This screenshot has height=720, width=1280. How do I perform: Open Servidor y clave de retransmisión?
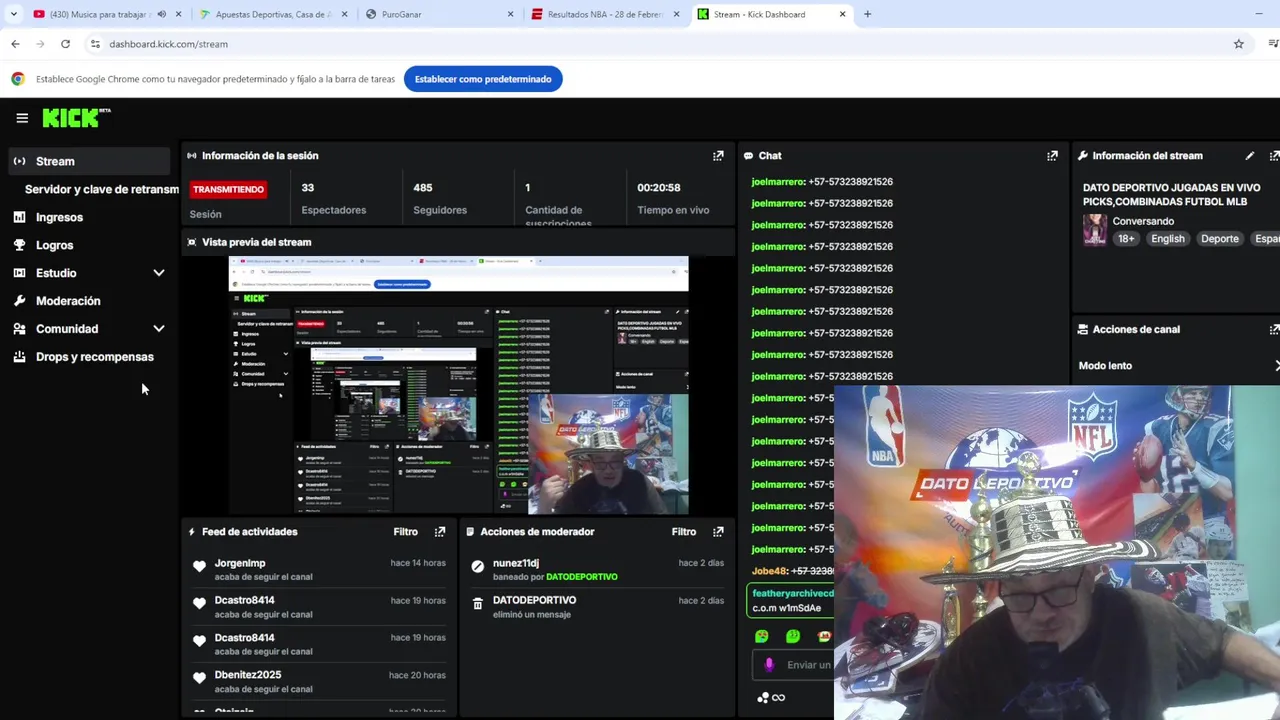(101, 189)
